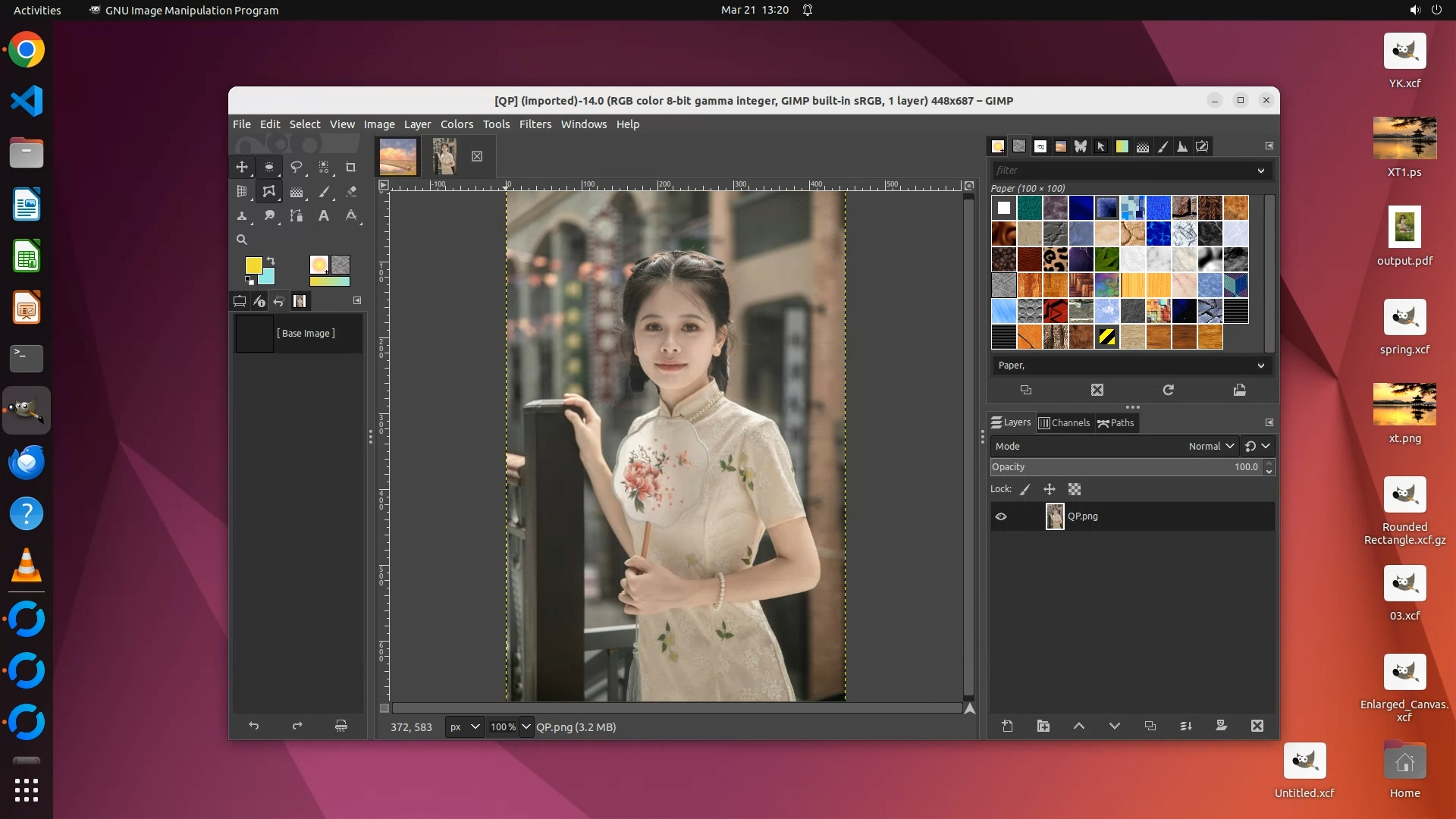Image resolution: width=1456 pixels, height=819 pixels.
Task: Open the Filters menu
Action: pos(535,124)
